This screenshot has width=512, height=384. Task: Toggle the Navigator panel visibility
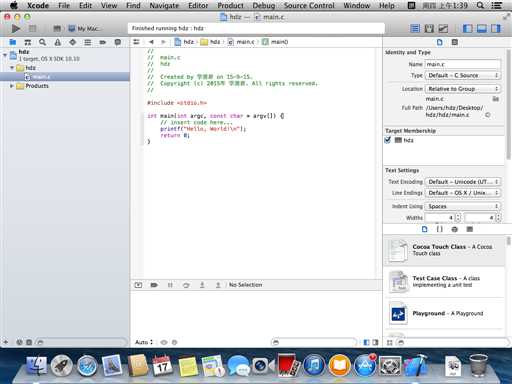point(468,29)
